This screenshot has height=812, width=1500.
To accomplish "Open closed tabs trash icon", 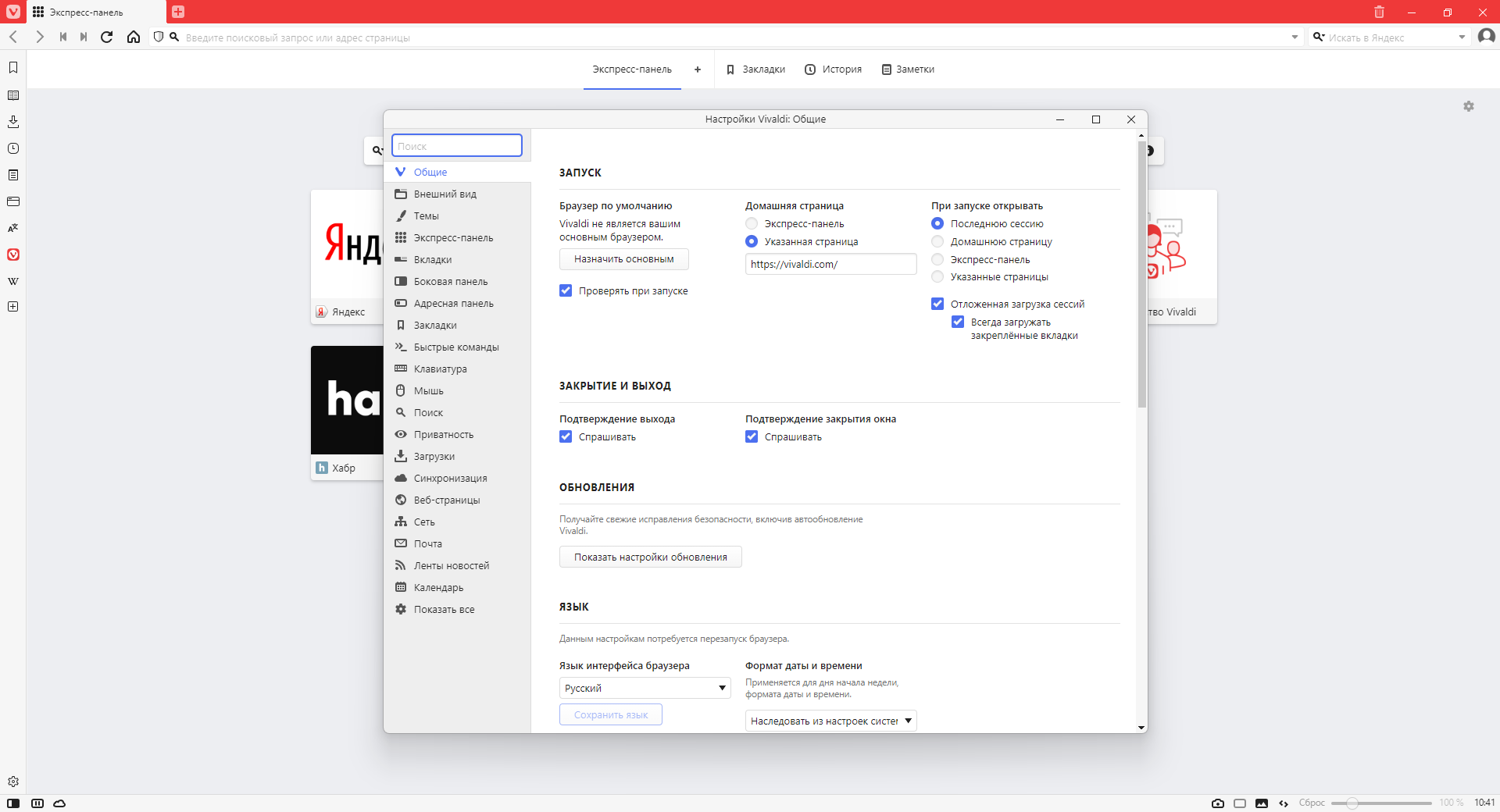I will tap(1379, 12).
